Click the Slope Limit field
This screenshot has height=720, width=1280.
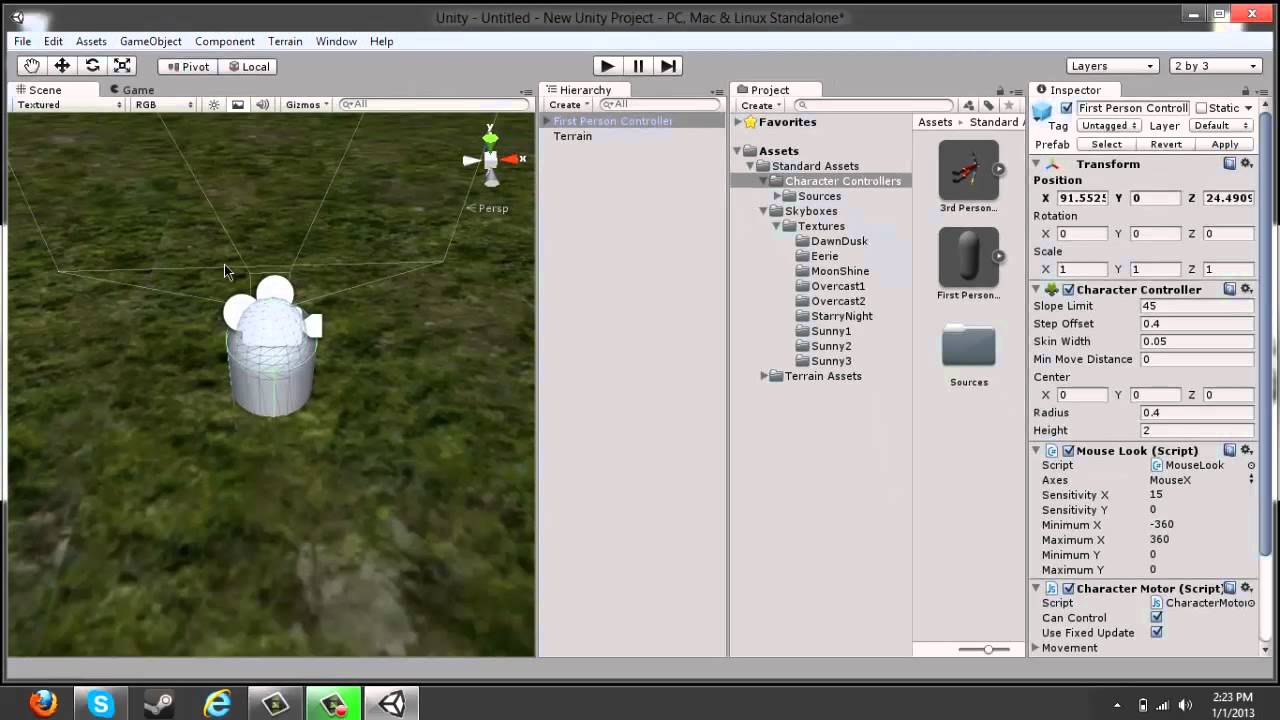(1197, 306)
